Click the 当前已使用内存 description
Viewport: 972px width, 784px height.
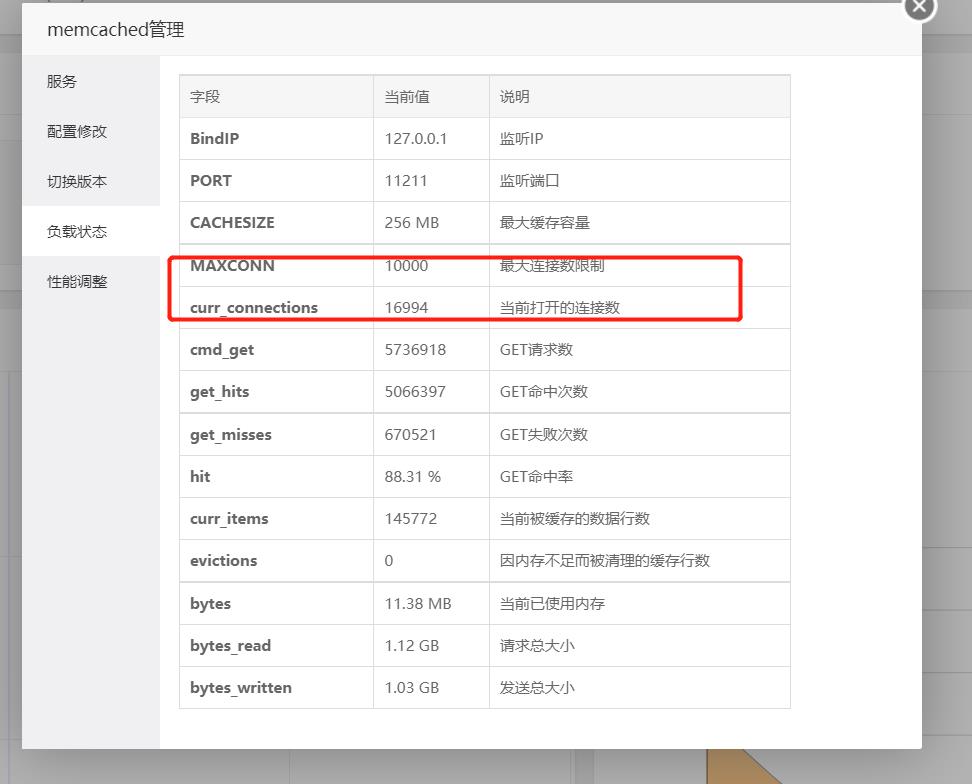click(552, 604)
